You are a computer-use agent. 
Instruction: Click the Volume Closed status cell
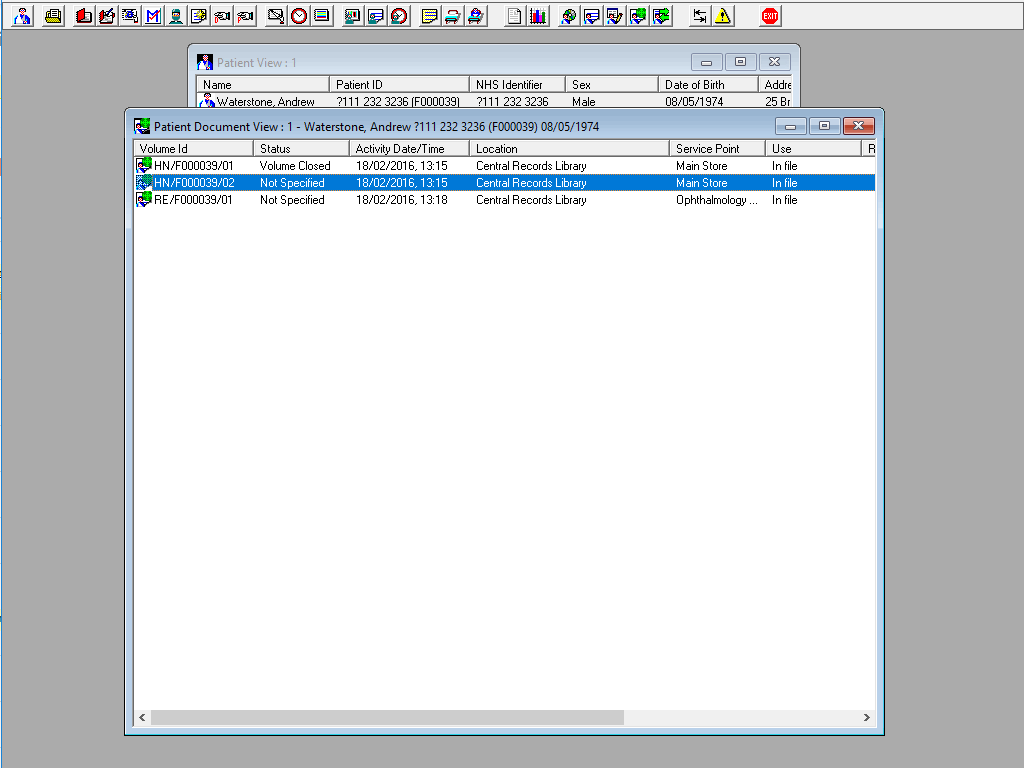[295, 166]
